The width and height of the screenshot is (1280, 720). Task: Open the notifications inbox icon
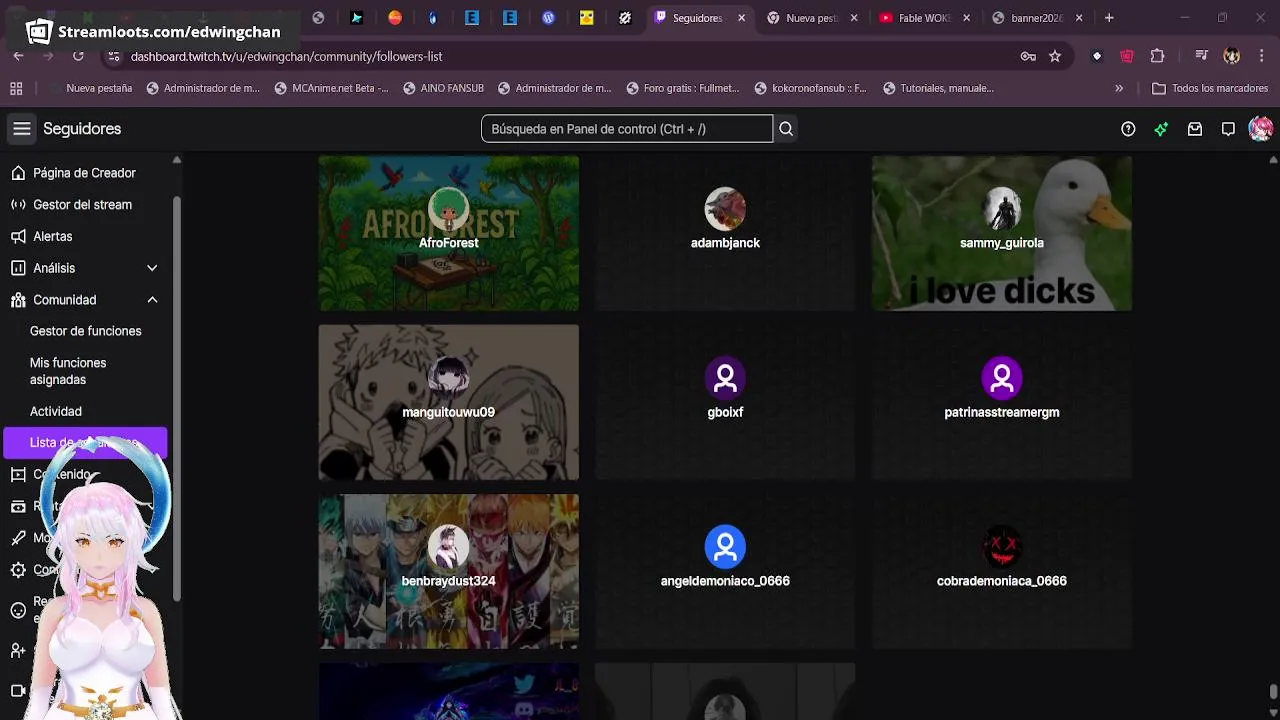1195,129
